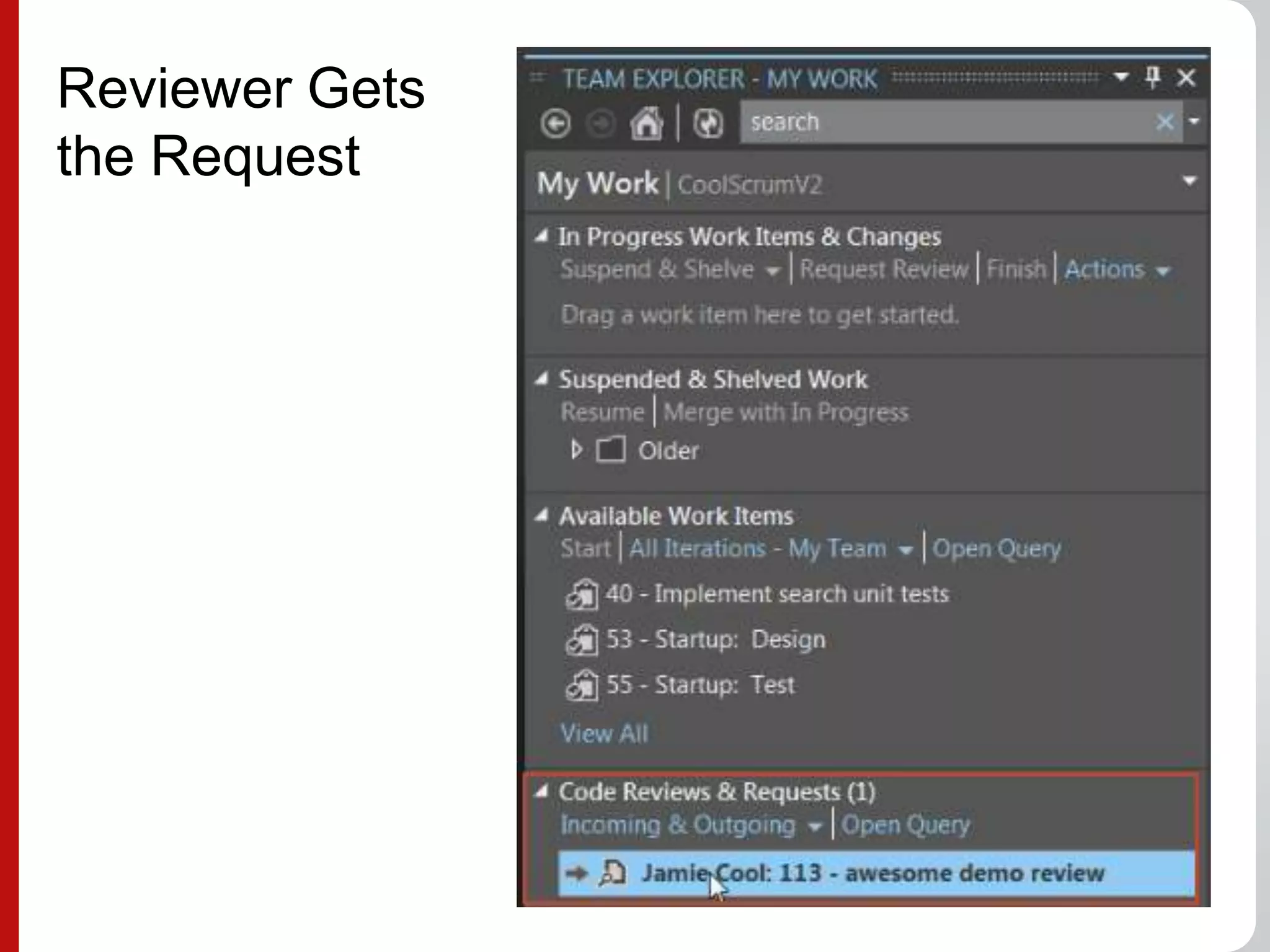Open Jamie Cool 113 awesome demo review
This screenshot has height=952, width=1270.
876,874
